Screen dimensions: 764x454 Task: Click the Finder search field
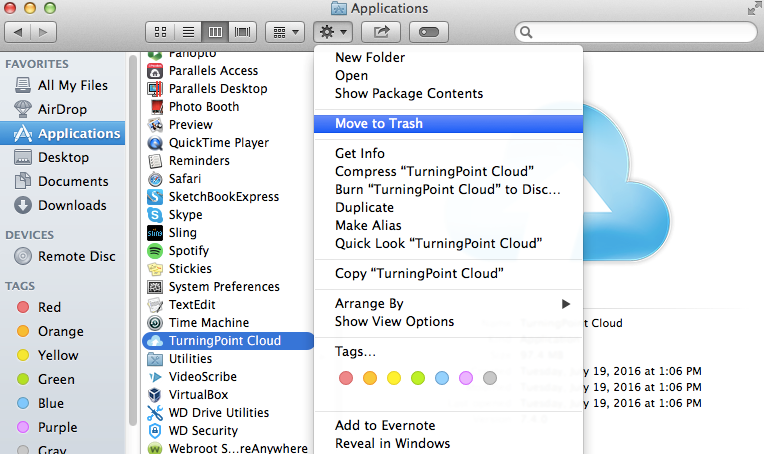(x=636, y=32)
